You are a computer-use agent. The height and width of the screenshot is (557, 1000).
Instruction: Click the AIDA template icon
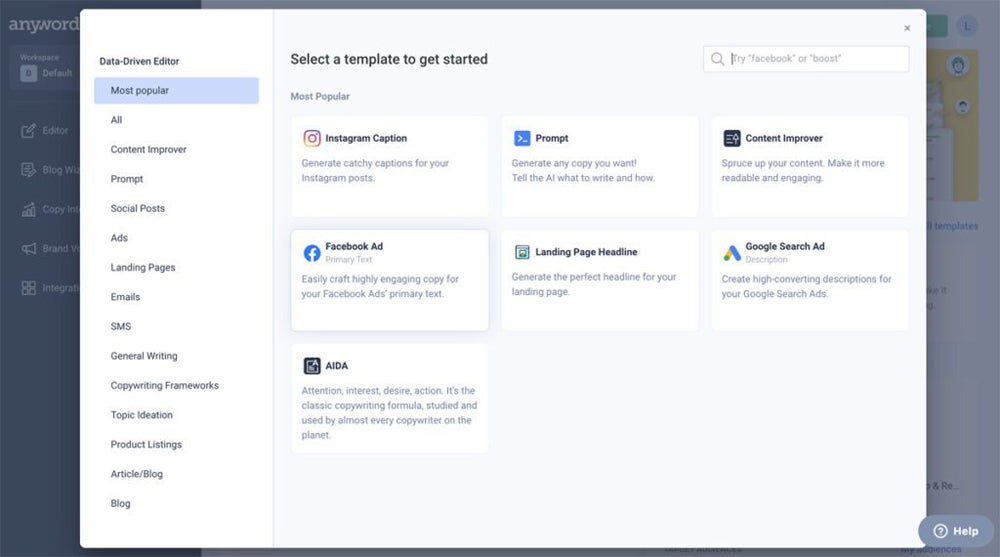pyautogui.click(x=312, y=366)
